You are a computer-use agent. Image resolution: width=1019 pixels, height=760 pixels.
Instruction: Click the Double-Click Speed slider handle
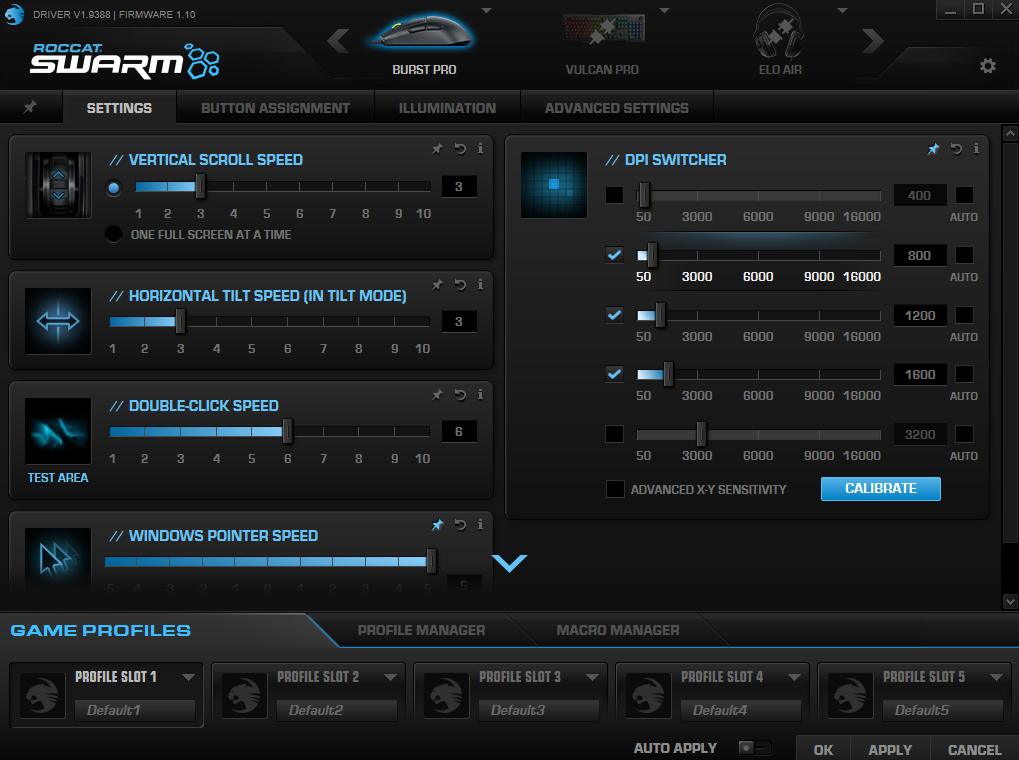[287, 431]
